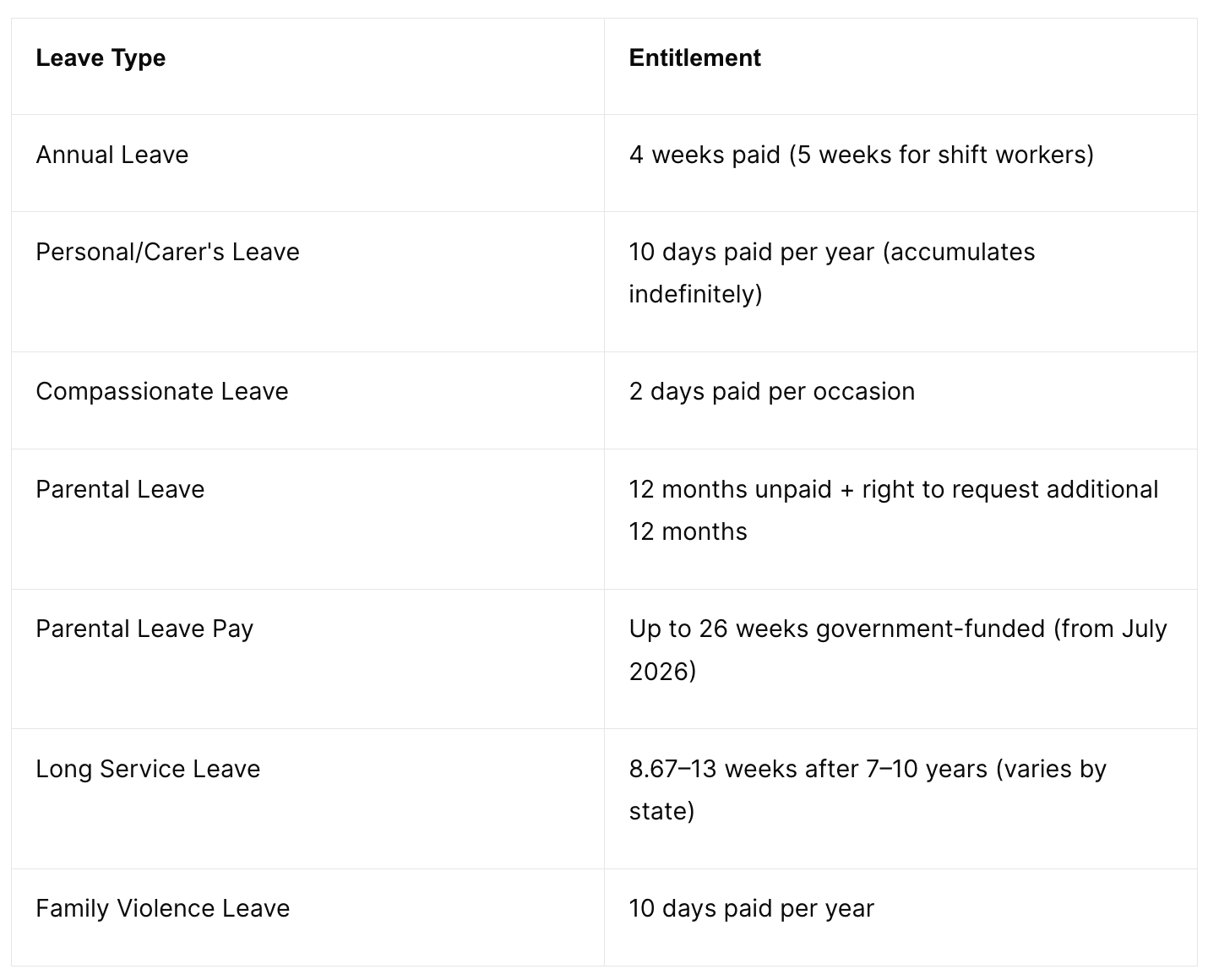Image resolution: width=1208 pixels, height=980 pixels.
Task: Select the Family Violence Leave cell
Action: point(307,917)
